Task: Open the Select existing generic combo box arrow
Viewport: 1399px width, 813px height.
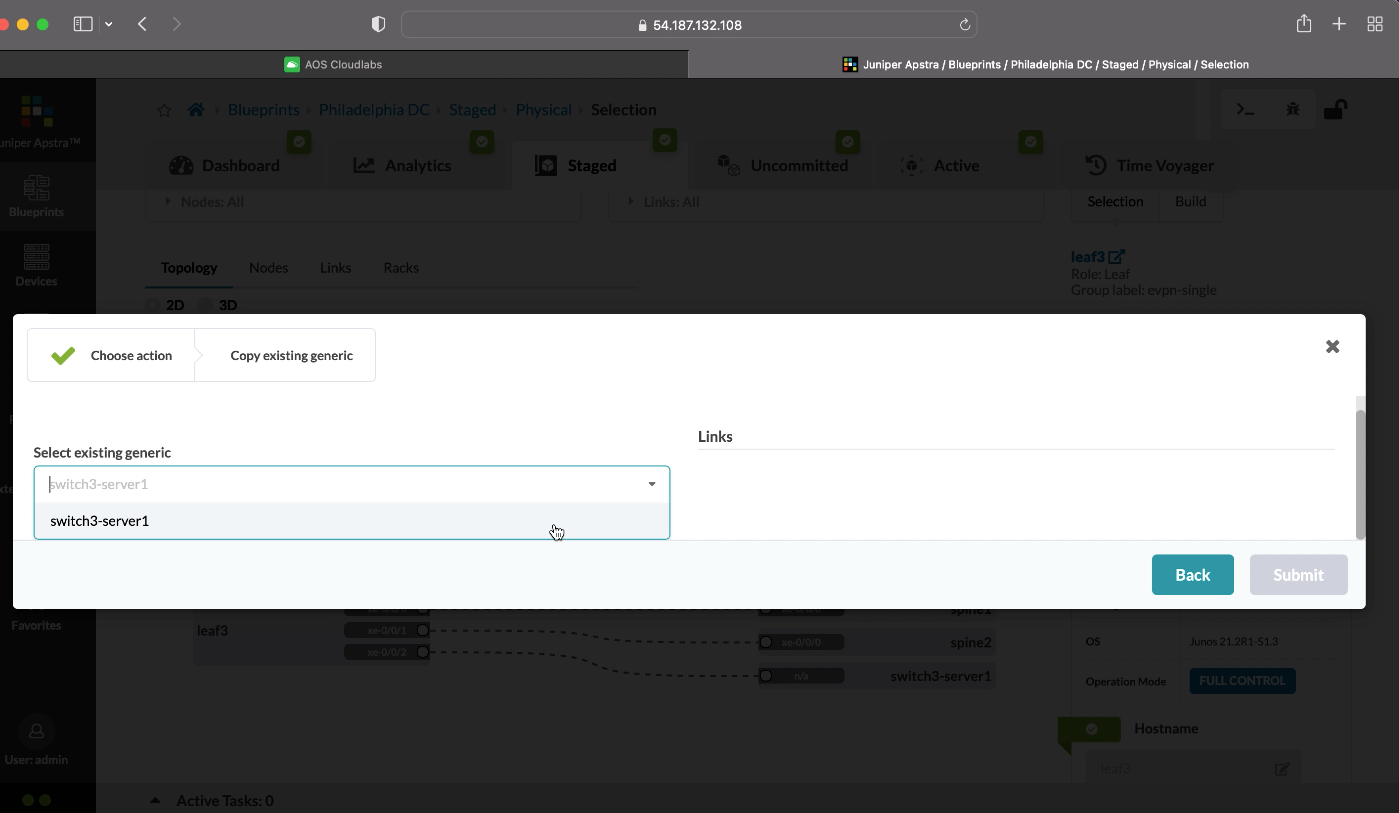Action: (x=652, y=484)
